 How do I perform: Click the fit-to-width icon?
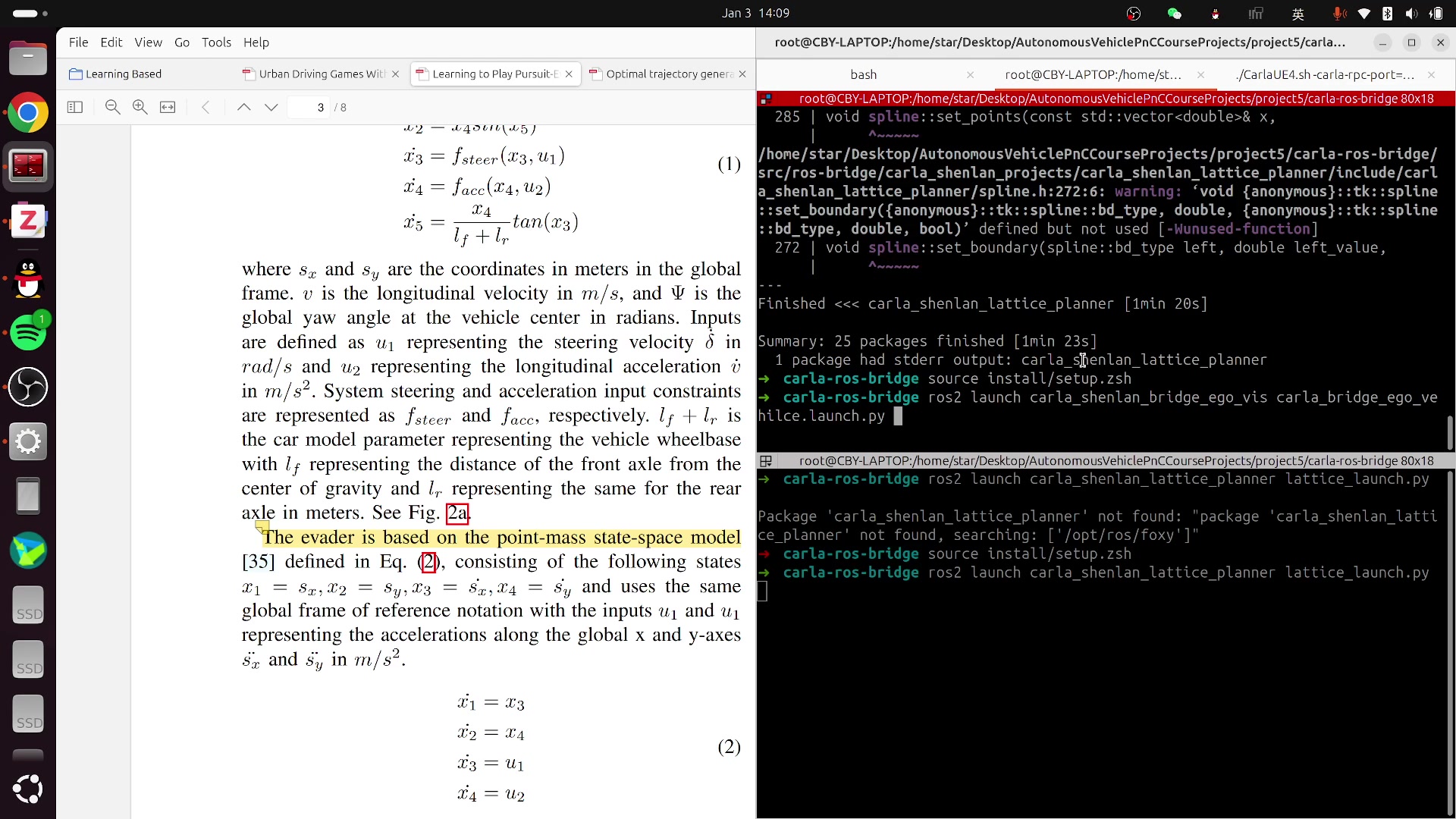point(168,108)
